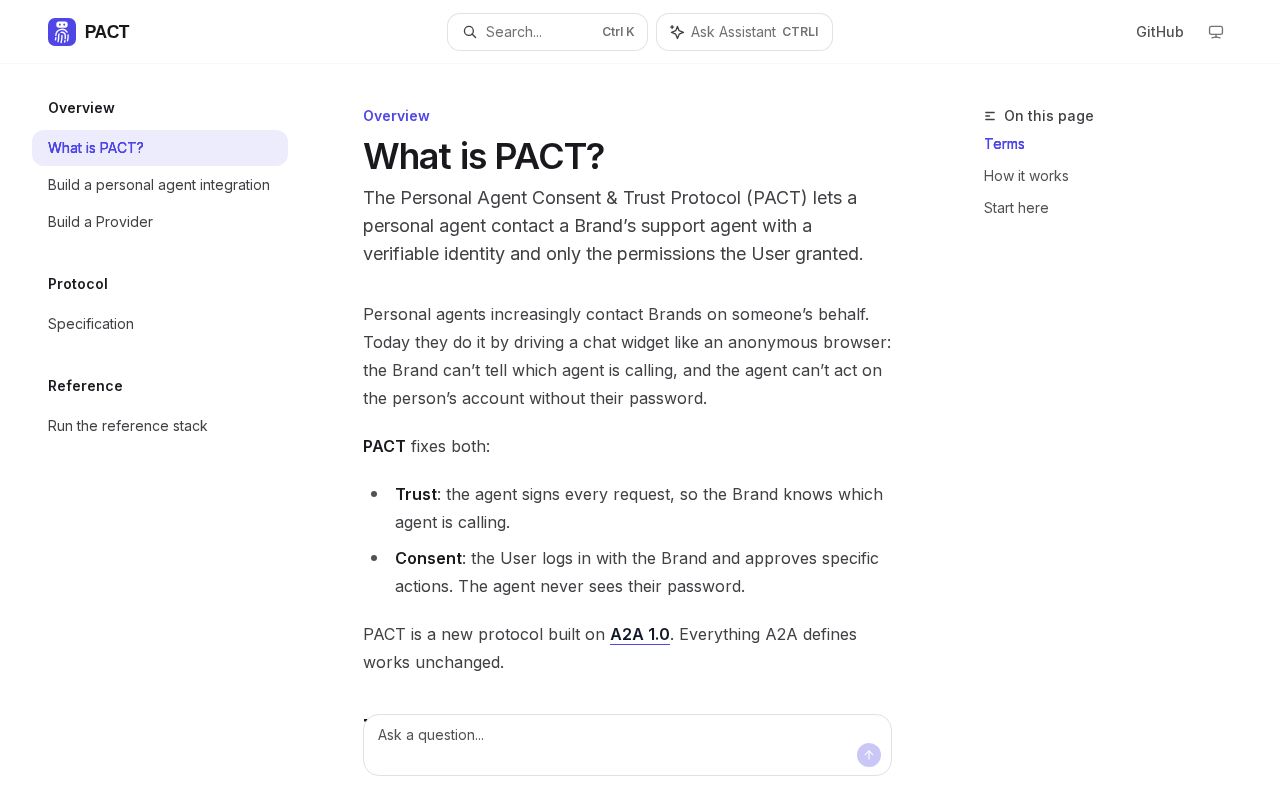Click the On this page label
The height and width of the screenshot is (800, 1280).
pos(1049,116)
